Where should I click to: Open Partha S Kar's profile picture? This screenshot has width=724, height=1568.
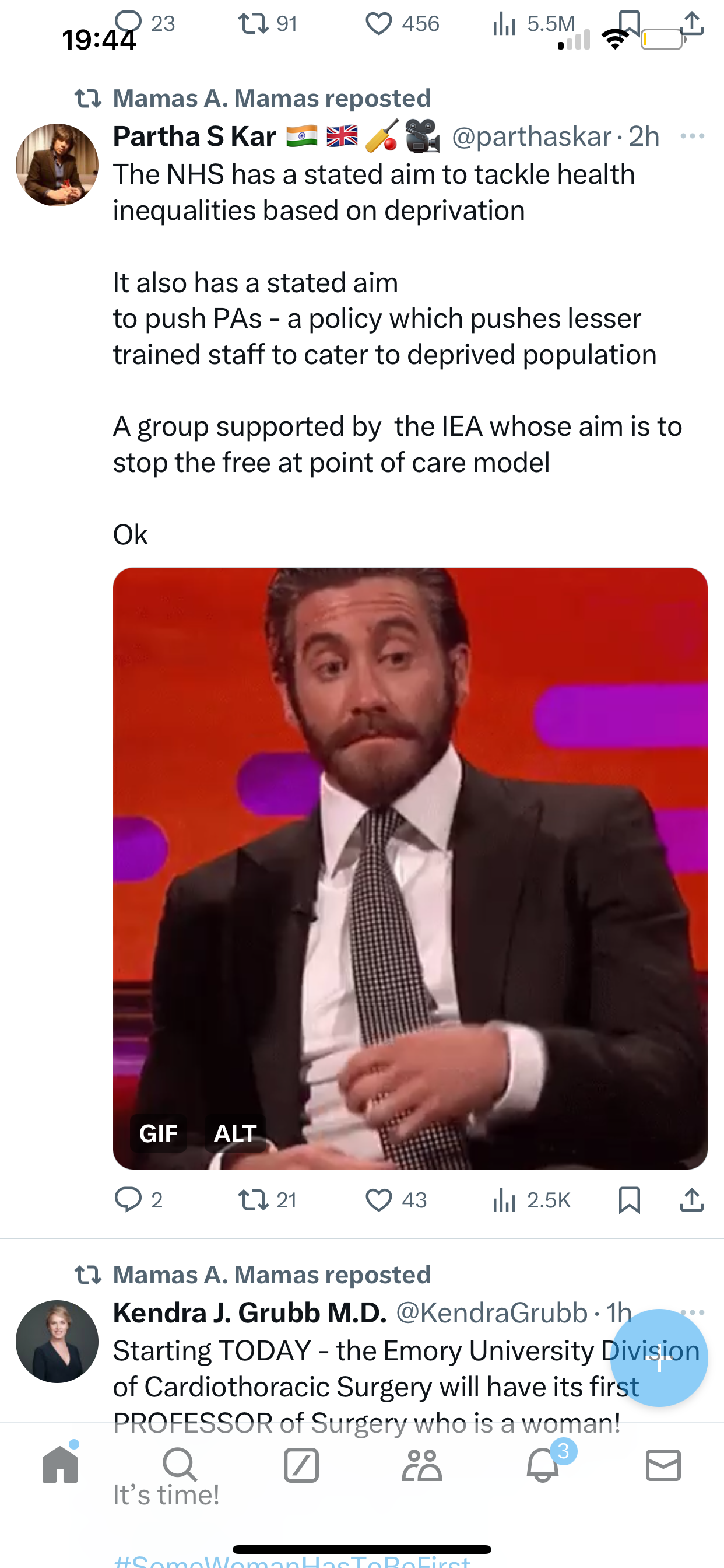click(x=57, y=165)
